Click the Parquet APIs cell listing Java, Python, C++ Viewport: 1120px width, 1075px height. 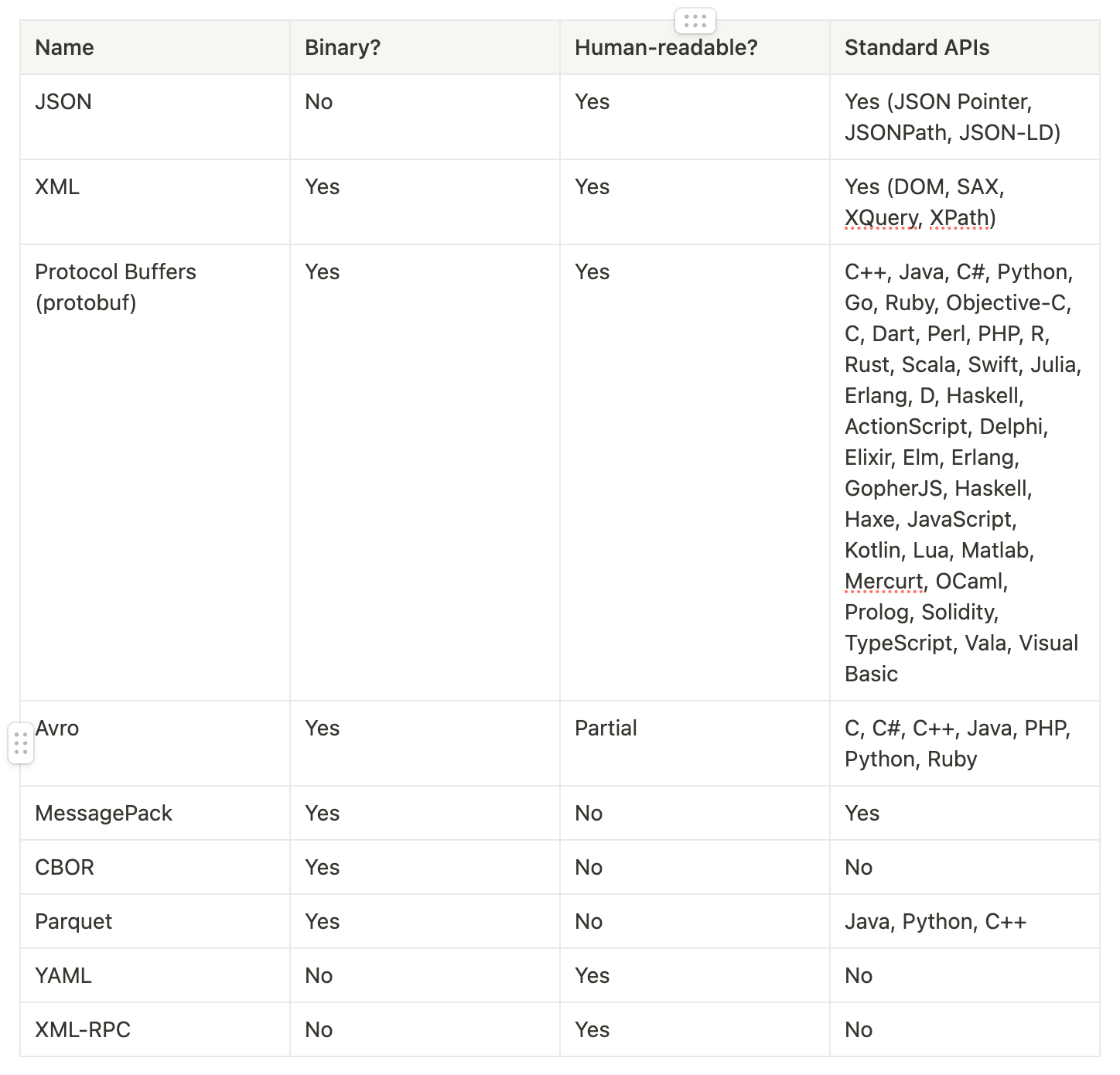(x=934, y=921)
